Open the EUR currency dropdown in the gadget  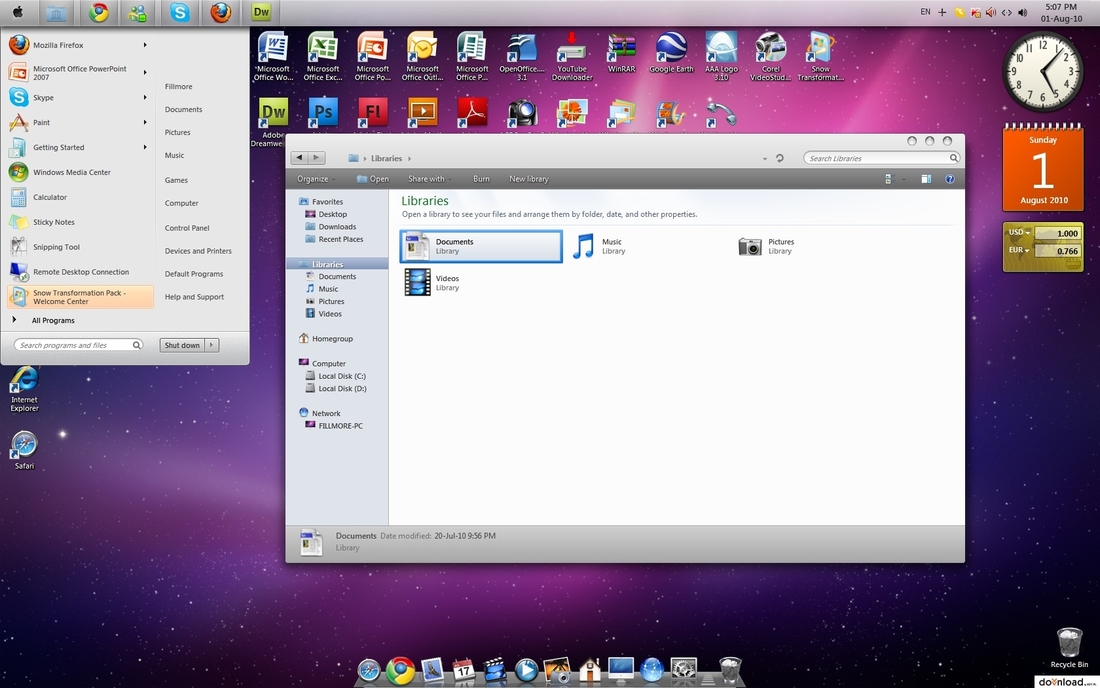pyautogui.click(x=1019, y=250)
